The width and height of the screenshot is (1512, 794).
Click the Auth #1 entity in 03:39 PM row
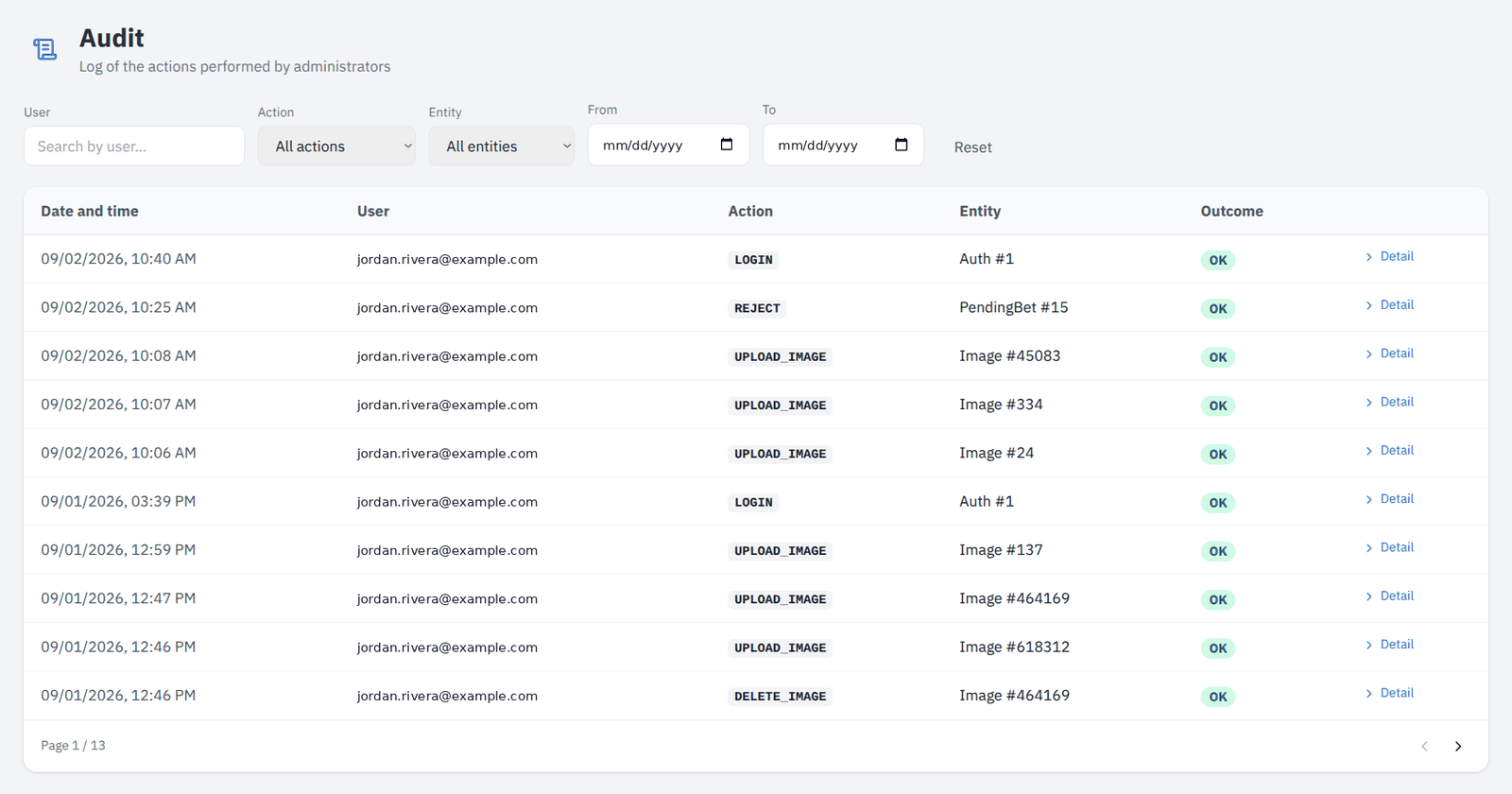click(x=987, y=501)
